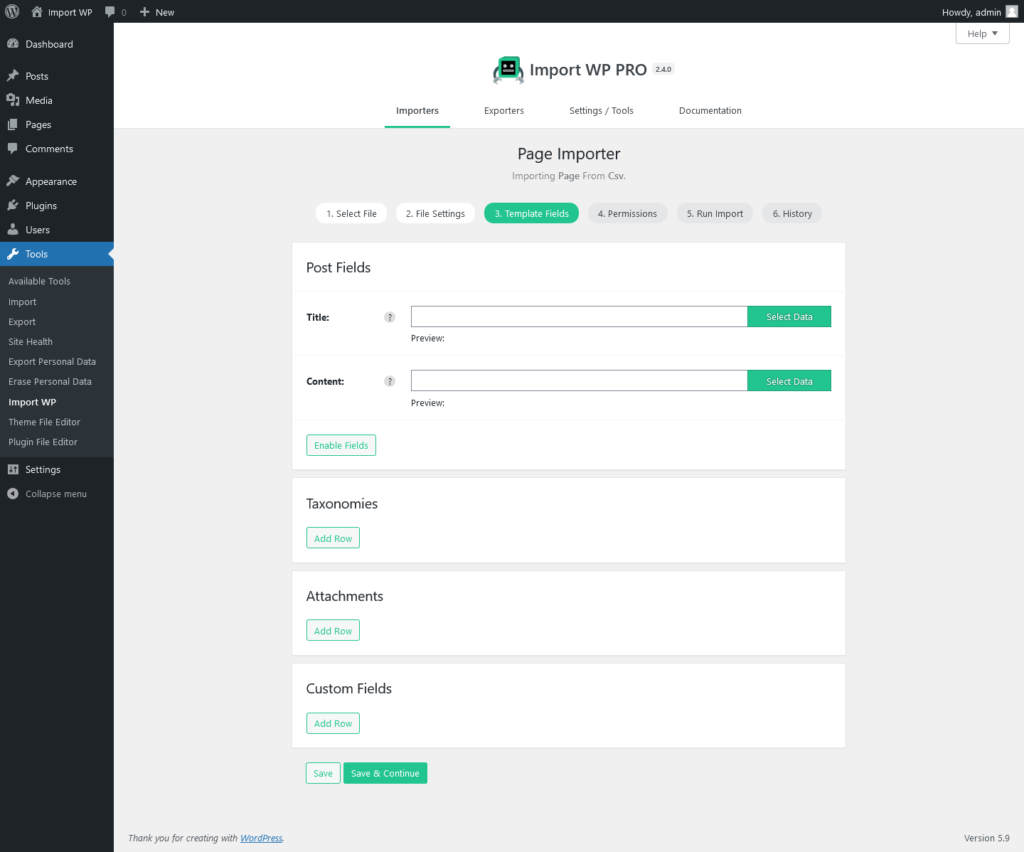Image resolution: width=1024 pixels, height=852 pixels.
Task: Open Available Tools submenu item
Action: (39, 281)
